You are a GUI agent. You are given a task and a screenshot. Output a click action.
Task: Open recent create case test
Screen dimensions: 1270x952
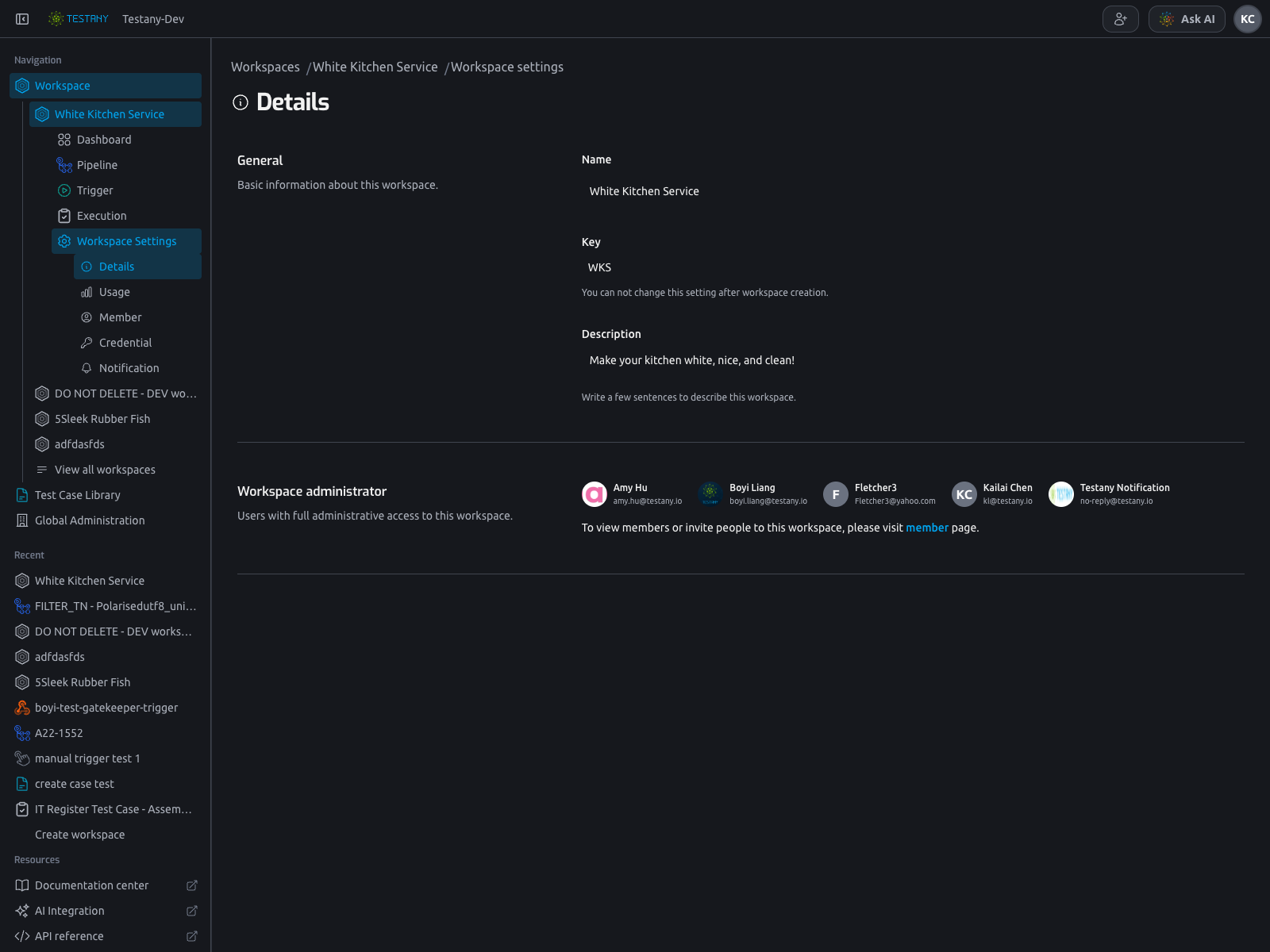pos(106,784)
